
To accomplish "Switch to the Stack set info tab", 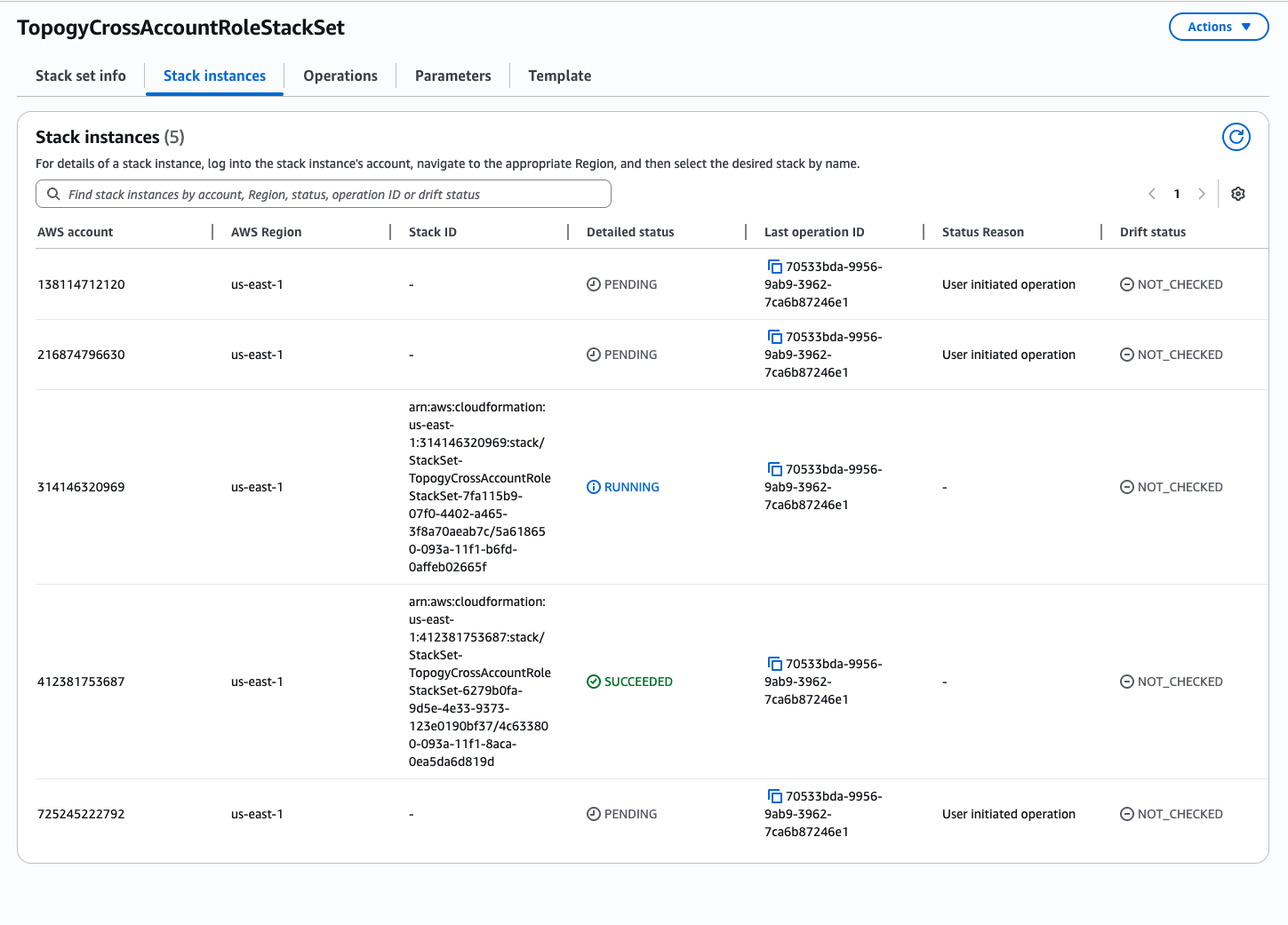I will coord(81,76).
